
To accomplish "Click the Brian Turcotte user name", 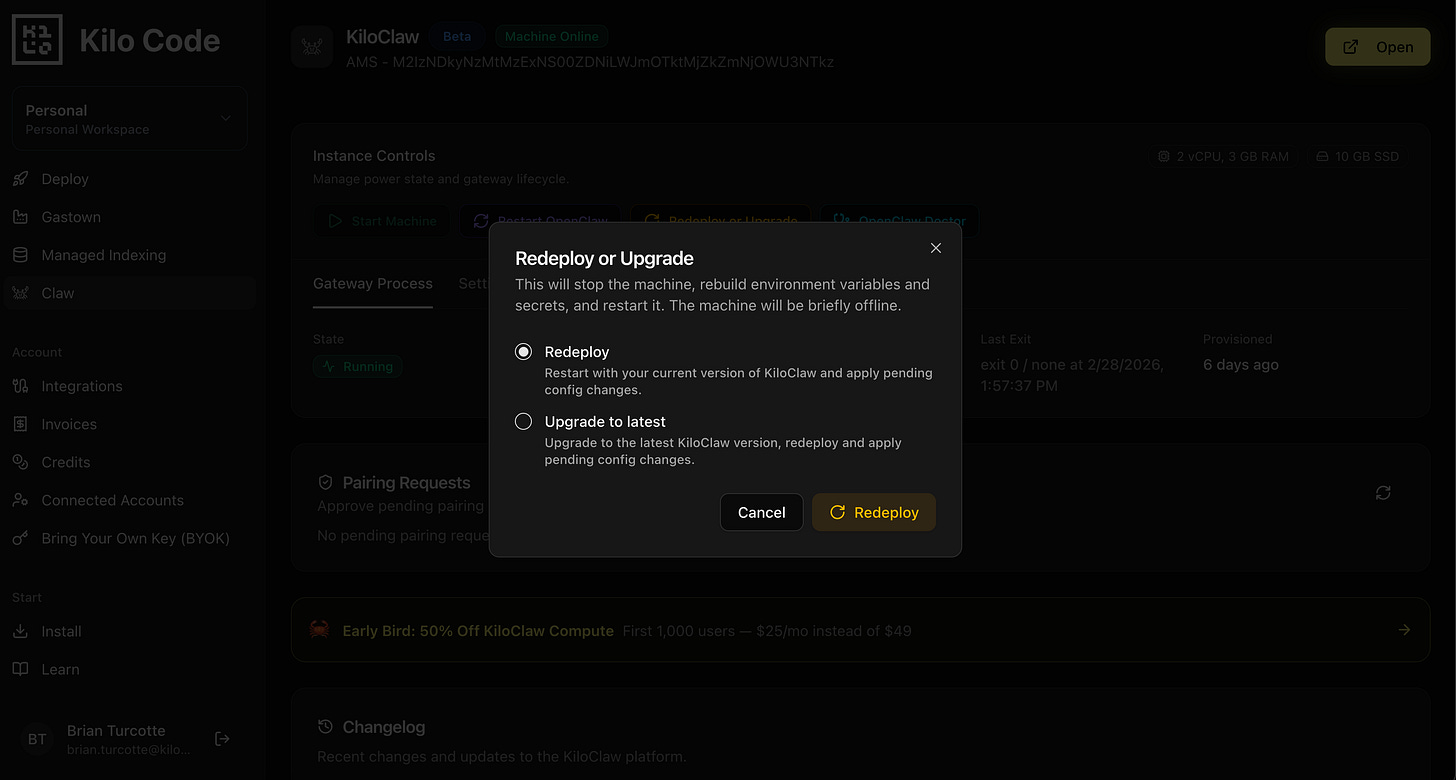I will 116,731.
